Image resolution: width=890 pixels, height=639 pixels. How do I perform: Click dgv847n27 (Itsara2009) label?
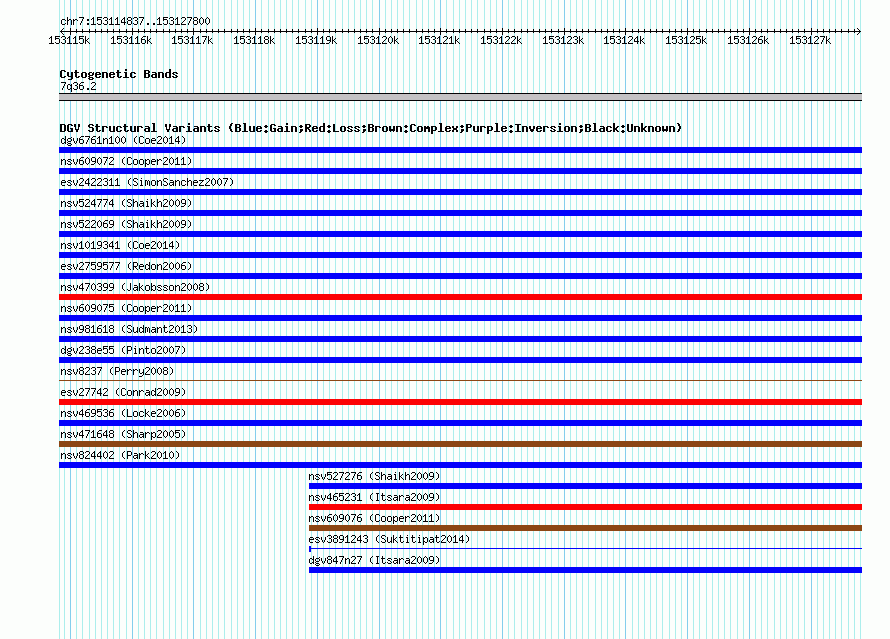point(374,560)
